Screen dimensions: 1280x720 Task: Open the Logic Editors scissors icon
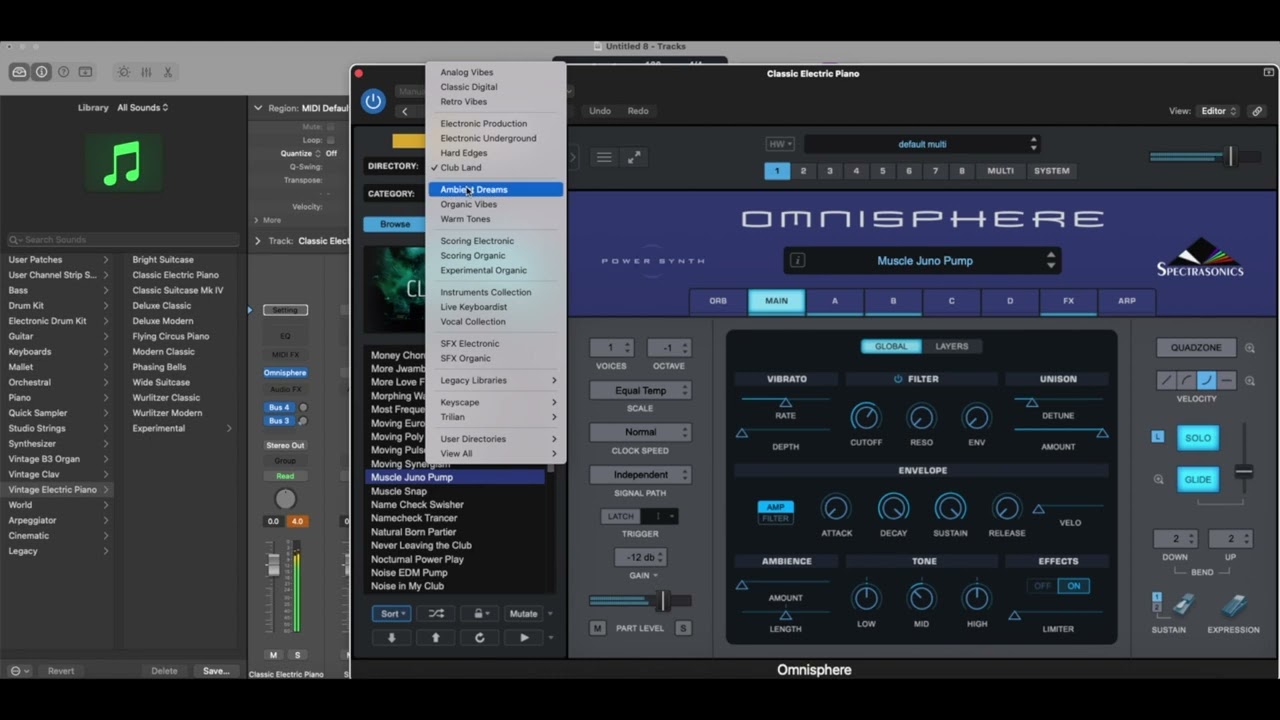click(168, 72)
